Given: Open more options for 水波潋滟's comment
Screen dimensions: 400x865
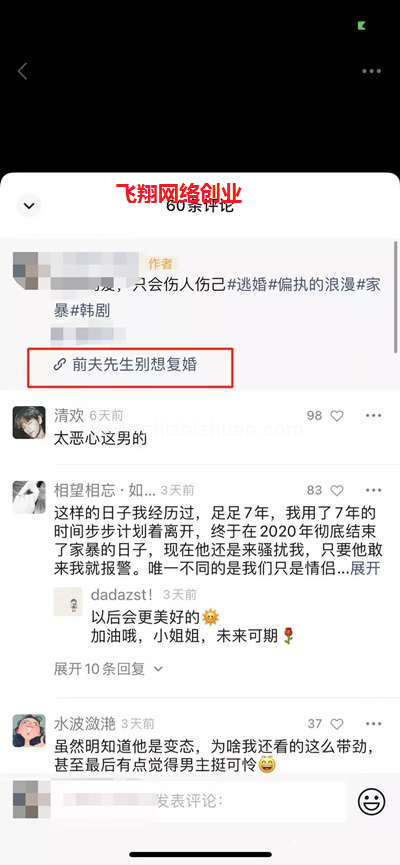Looking at the screenshot, I should click(374, 723).
